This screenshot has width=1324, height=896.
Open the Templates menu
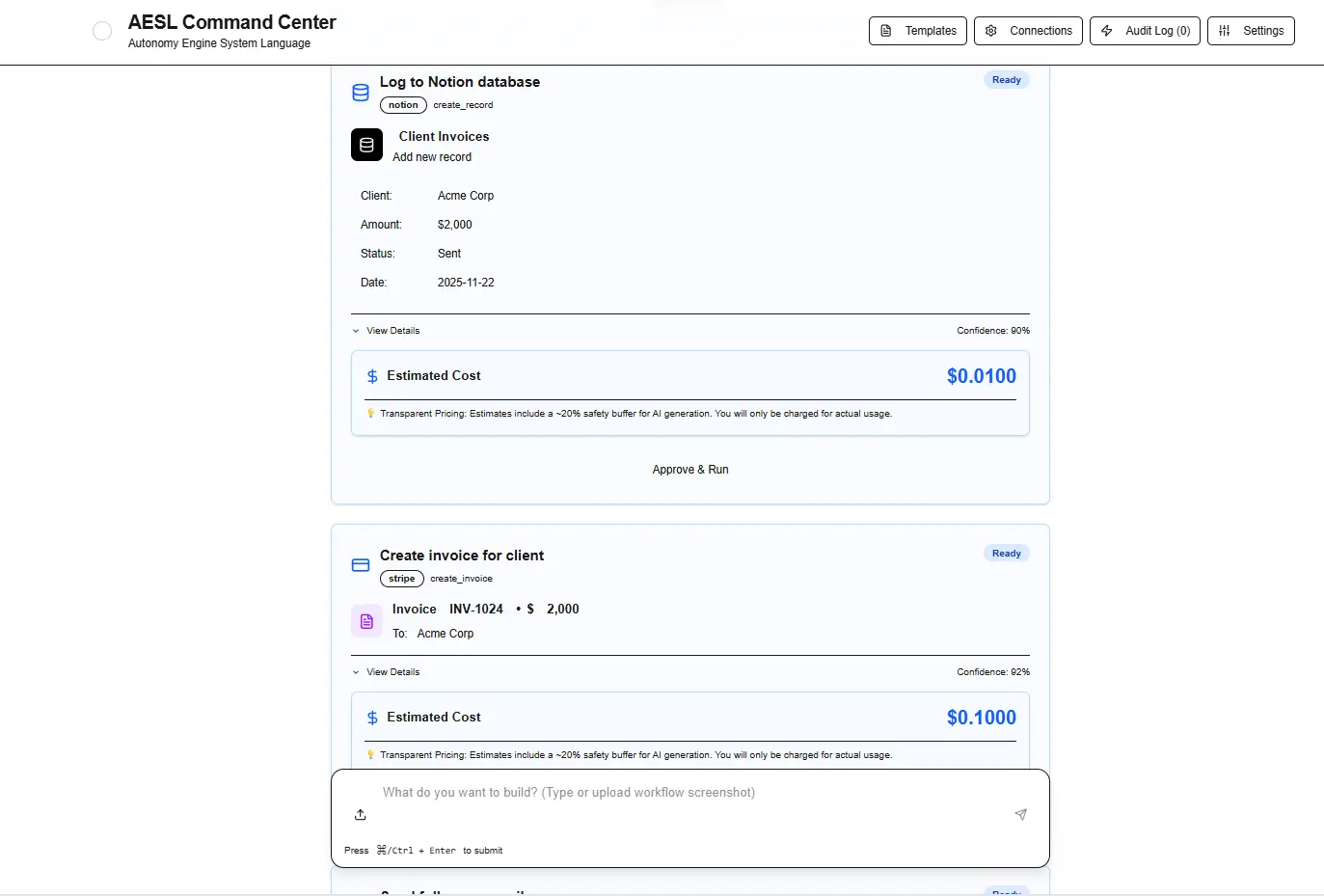click(x=919, y=31)
